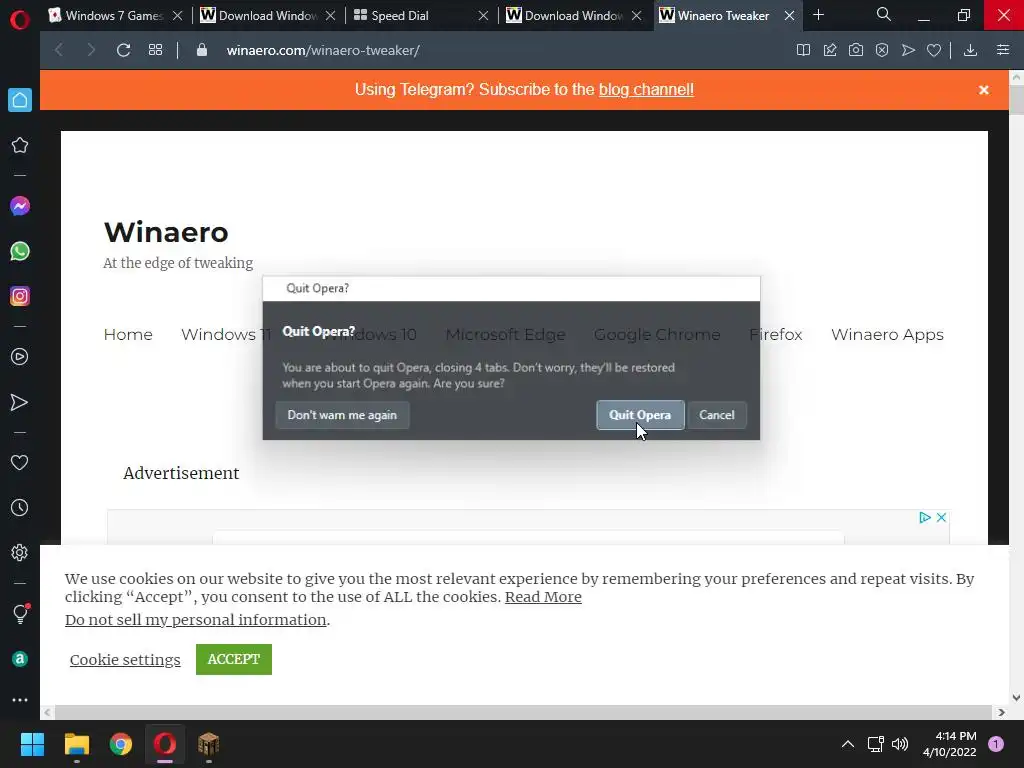Open WhatsApp in sidebar

coord(20,251)
